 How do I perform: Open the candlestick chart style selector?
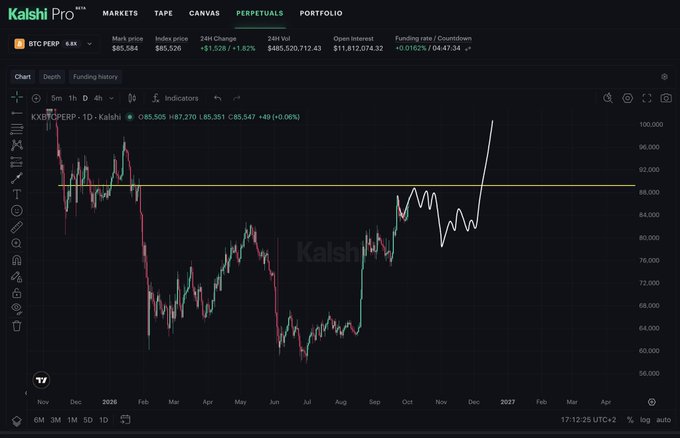pyautogui.click(x=132, y=98)
